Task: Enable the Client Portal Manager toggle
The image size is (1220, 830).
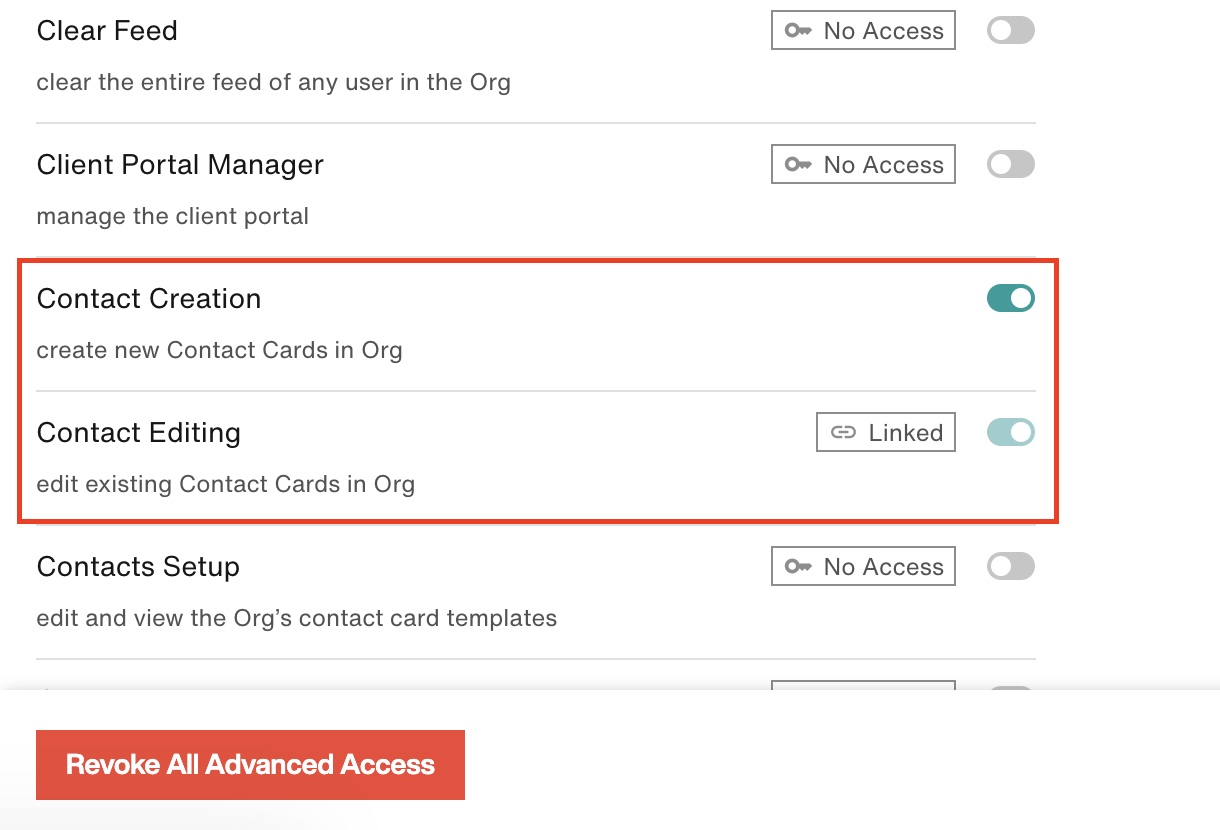Action: click(x=1010, y=164)
